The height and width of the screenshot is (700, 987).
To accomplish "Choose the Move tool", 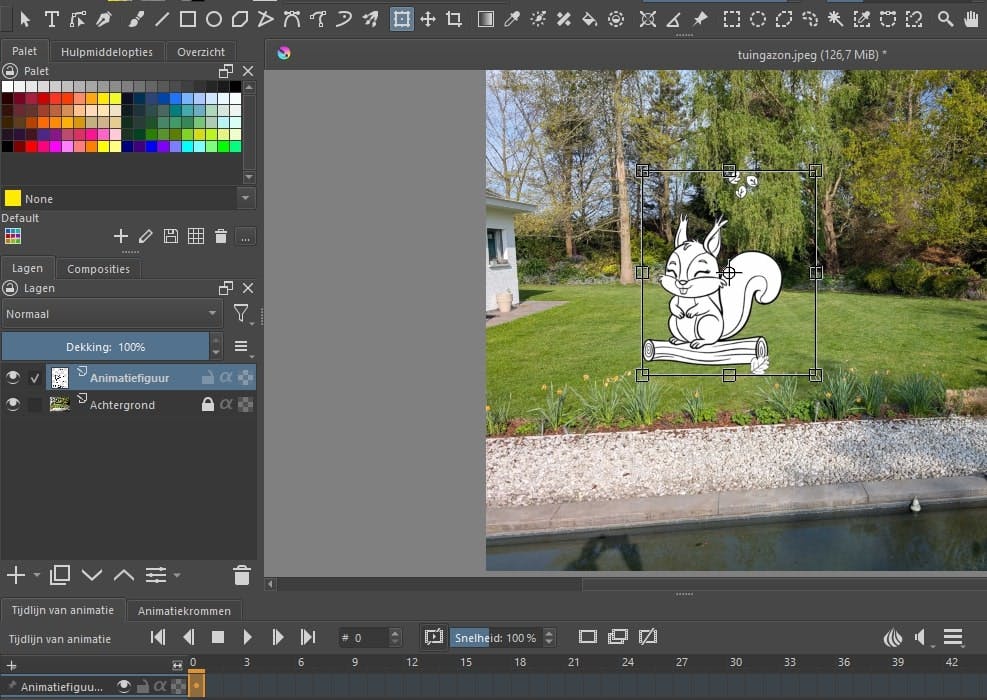I will [x=428, y=19].
